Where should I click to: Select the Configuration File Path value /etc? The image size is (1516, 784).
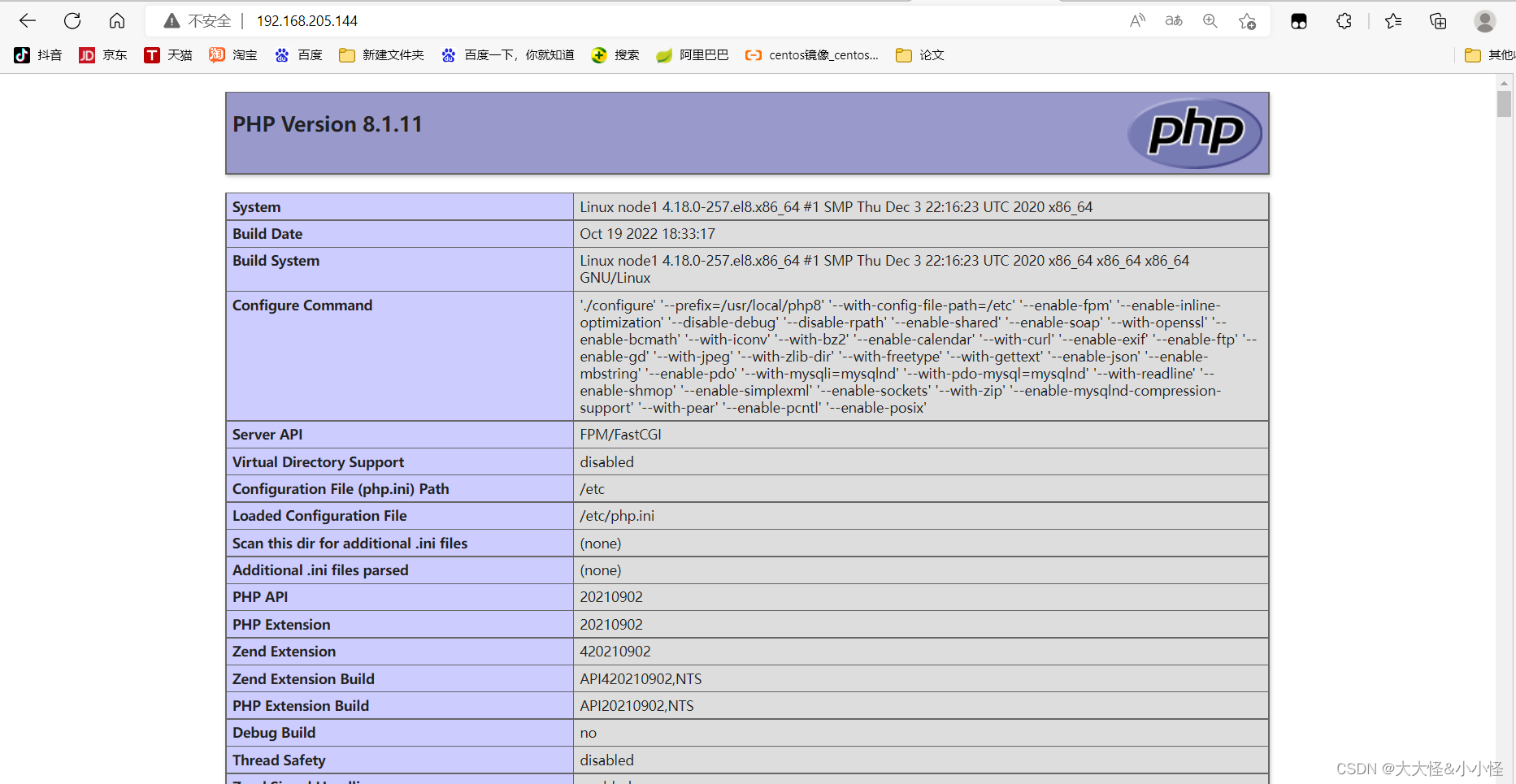(592, 489)
